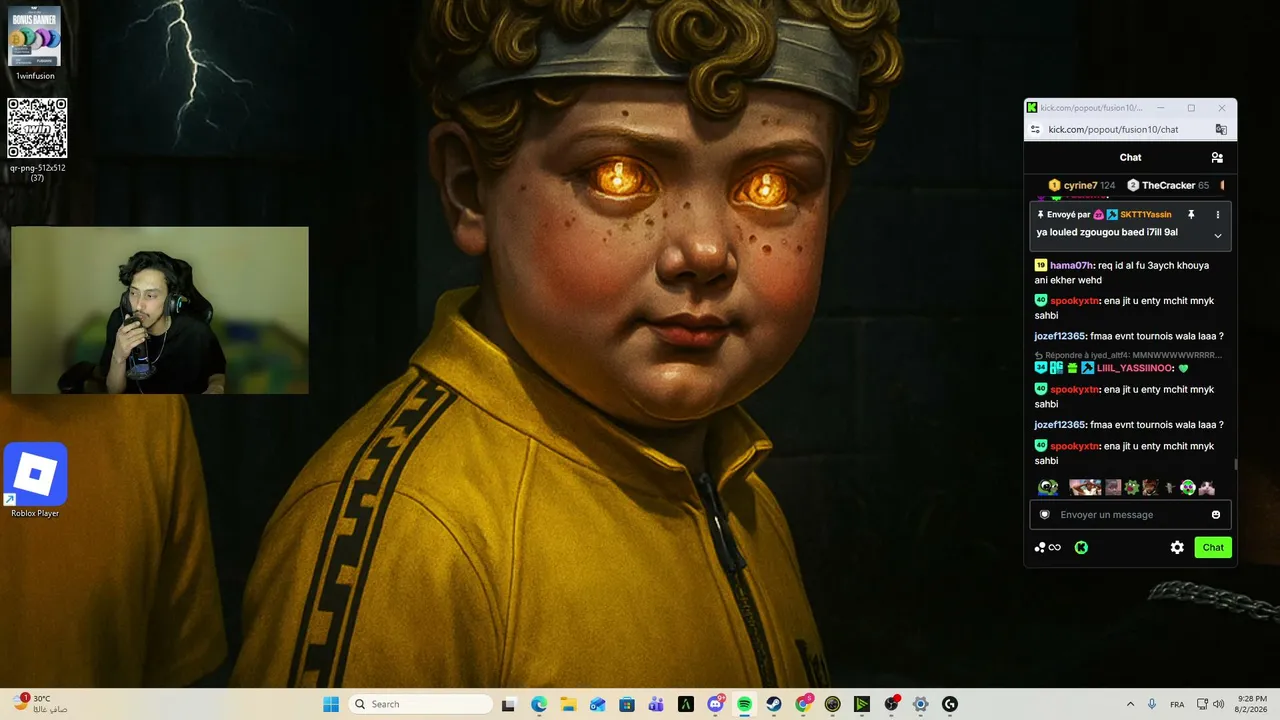The image size is (1280, 720).
Task: Click the microphone tray icon
Action: [1152, 704]
